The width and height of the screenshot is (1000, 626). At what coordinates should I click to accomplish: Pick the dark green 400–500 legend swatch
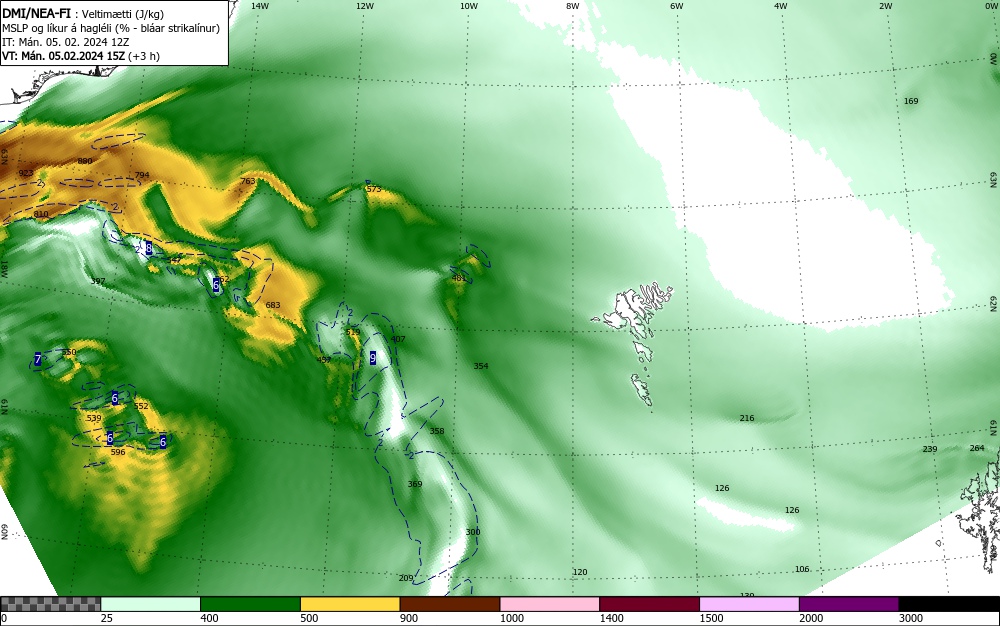[250, 604]
